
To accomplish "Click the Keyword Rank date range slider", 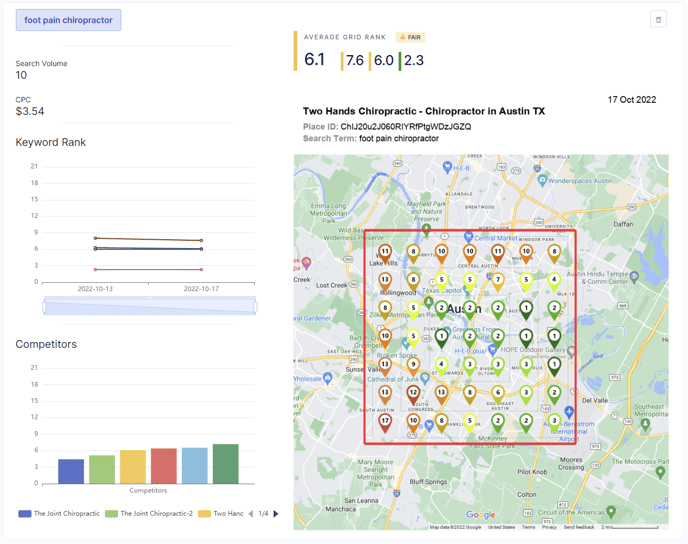I will pyautogui.click(x=149, y=307).
